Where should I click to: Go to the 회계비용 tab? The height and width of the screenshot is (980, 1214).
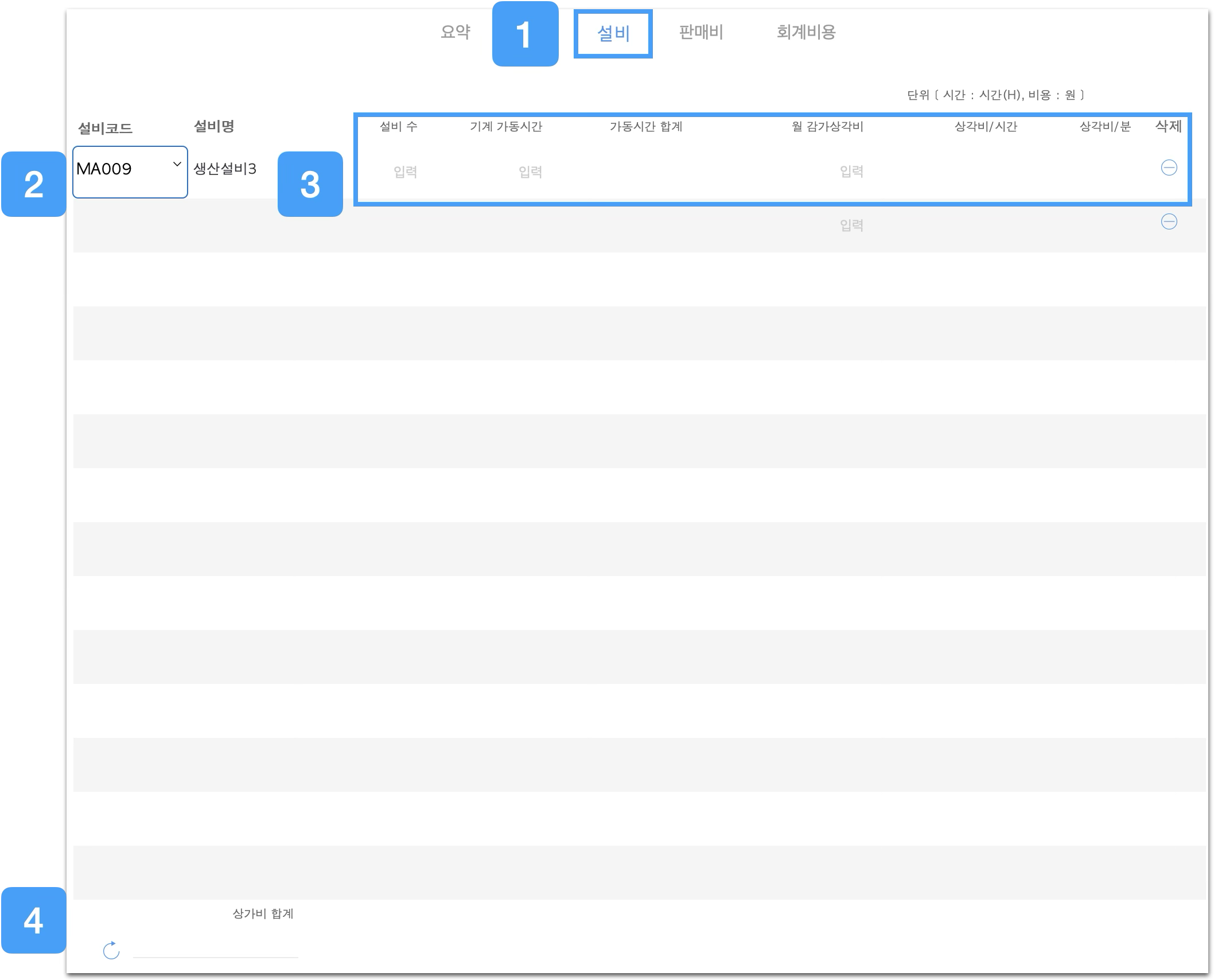click(x=806, y=32)
